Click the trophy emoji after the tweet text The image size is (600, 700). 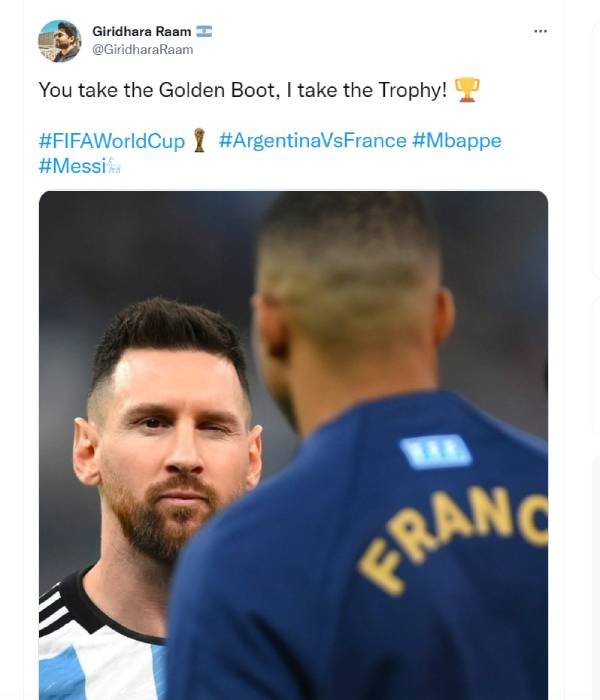(467, 90)
